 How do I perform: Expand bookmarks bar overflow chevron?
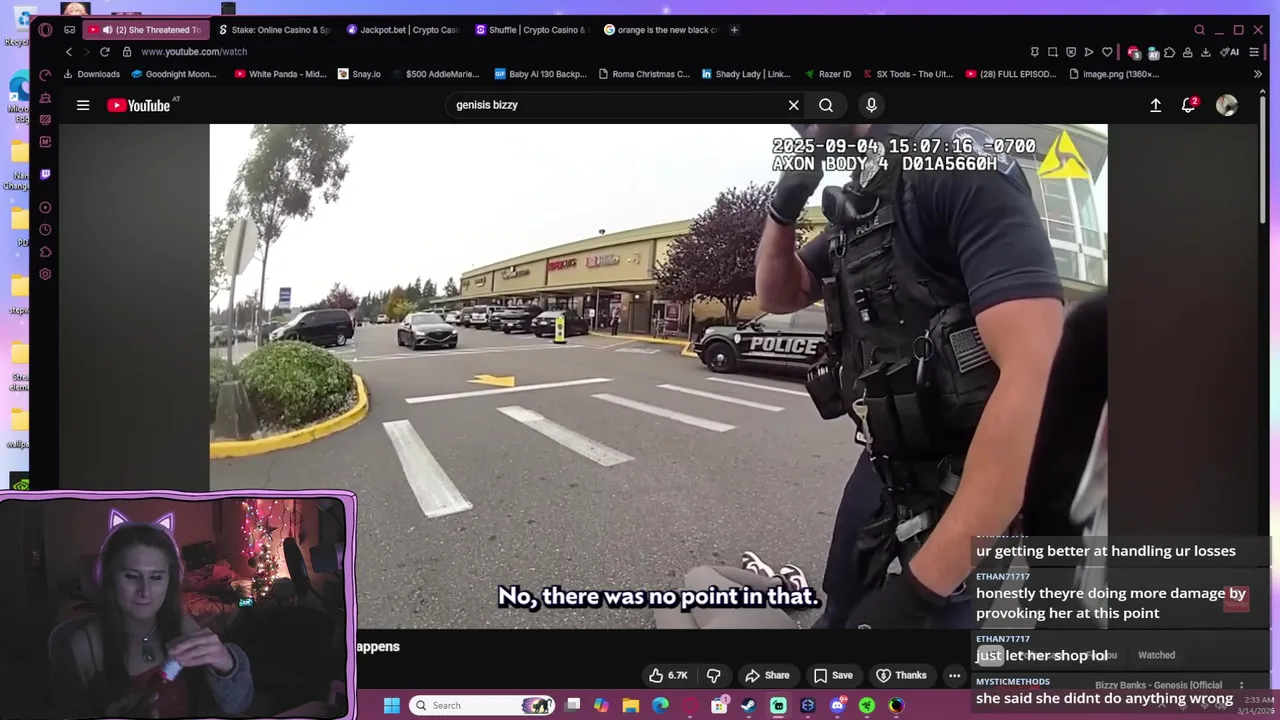click(1257, 74)
